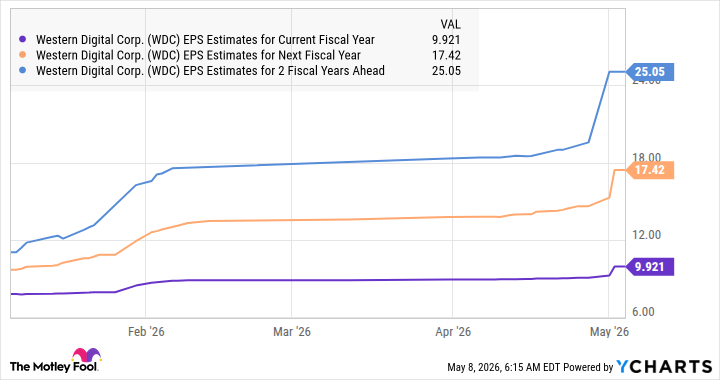This screenshot has width=720, height=380.
Task: Click the orange Next Fiscal Year legend dot
Action: coord(22,55)
